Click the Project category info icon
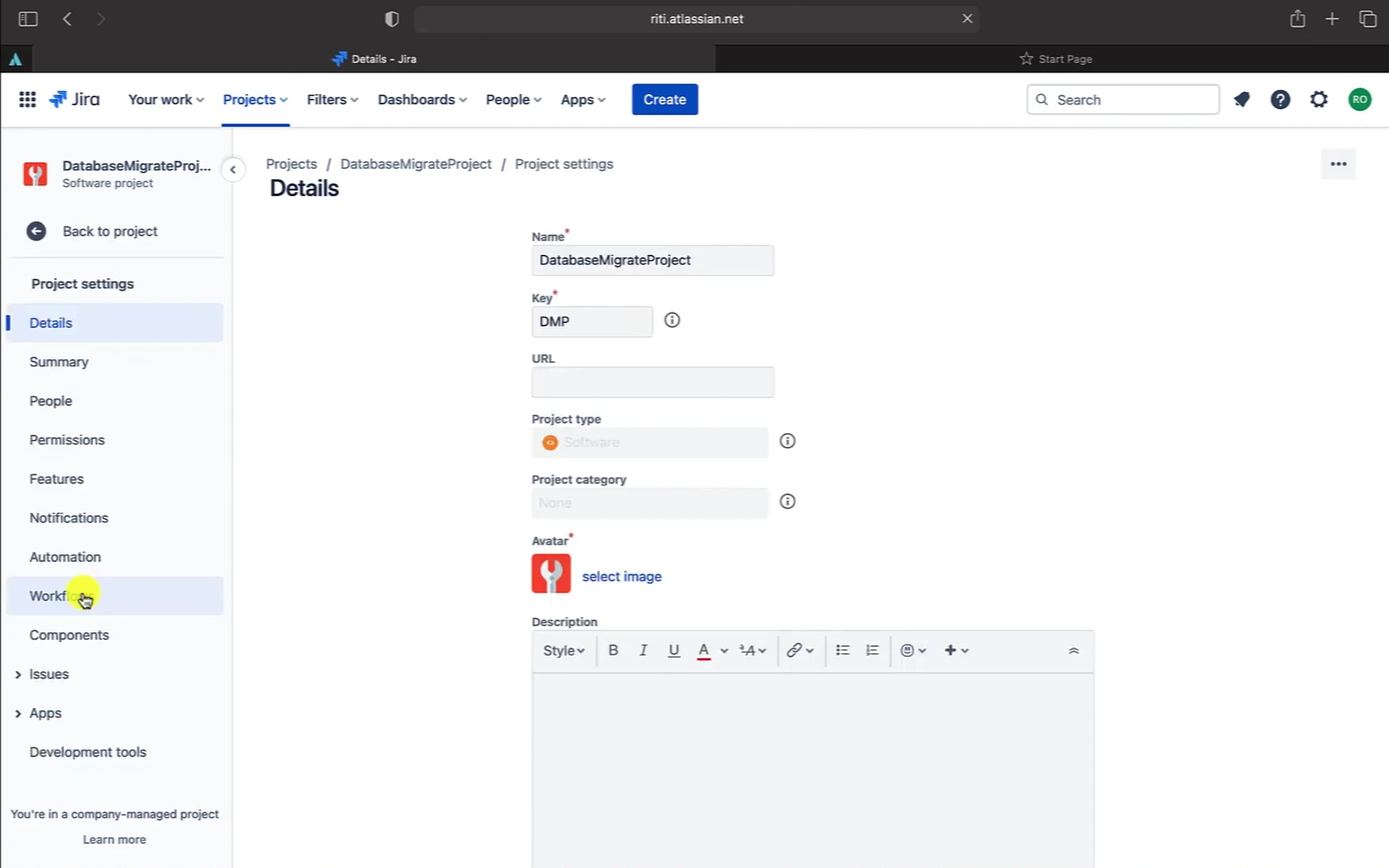This screenshot has width=1389, height=868. [x=788, y=502]
